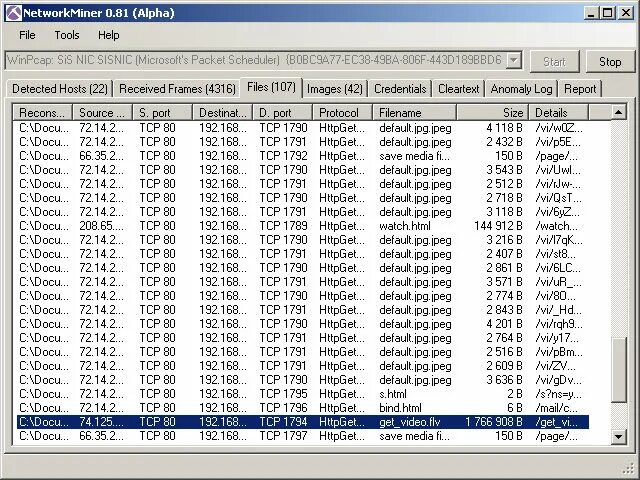640x480 pixels.
Task: Switch to the Detected Hosts (22) tab
Action: click(x=60, y=89)
